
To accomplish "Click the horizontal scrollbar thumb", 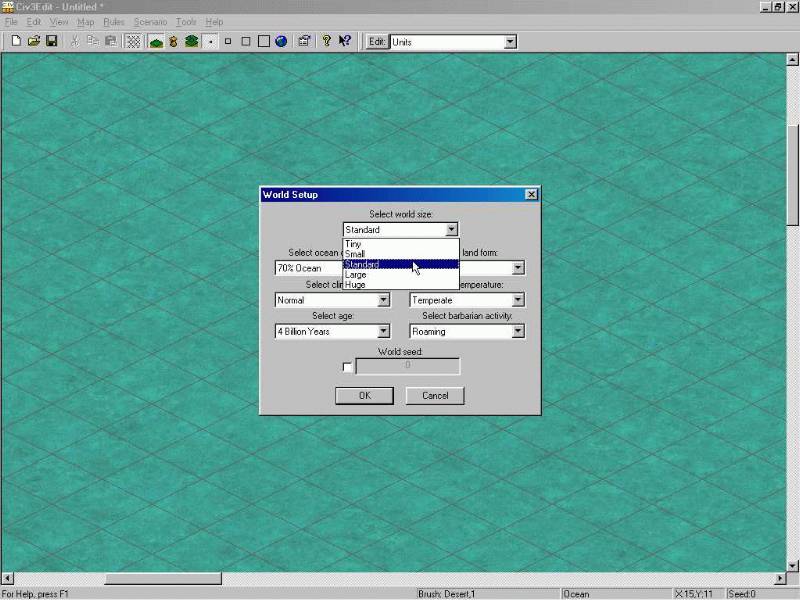I will 163,579.
